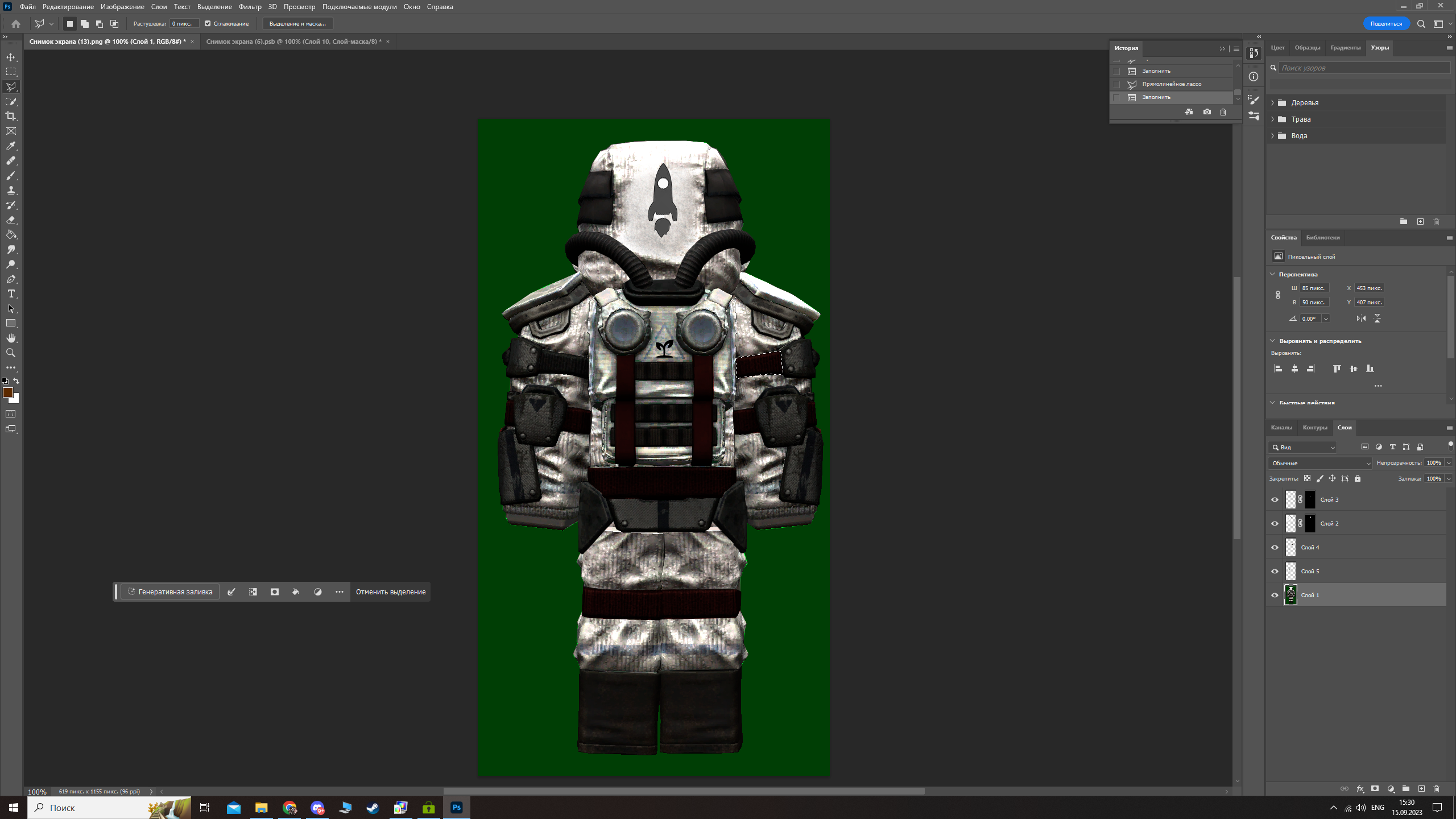Viewport: 1456px width, 819px height.
Task: Select the Zoom tool
Action: pyautogui.click(x=11, y=353)
